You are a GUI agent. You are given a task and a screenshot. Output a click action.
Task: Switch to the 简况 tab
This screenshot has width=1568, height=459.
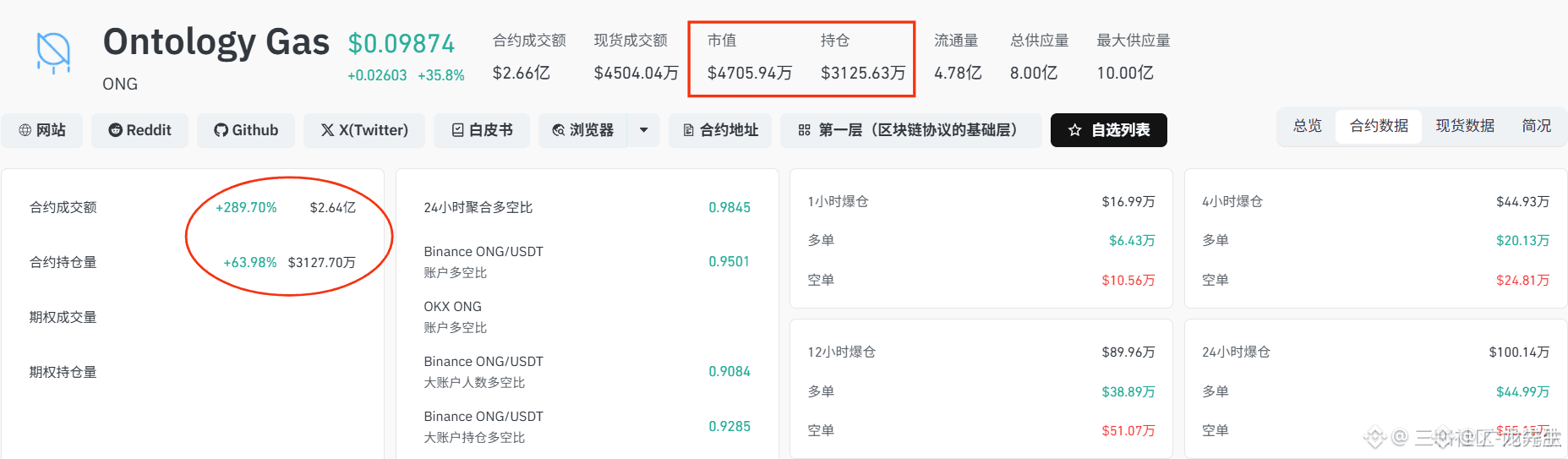[1536, 126]
